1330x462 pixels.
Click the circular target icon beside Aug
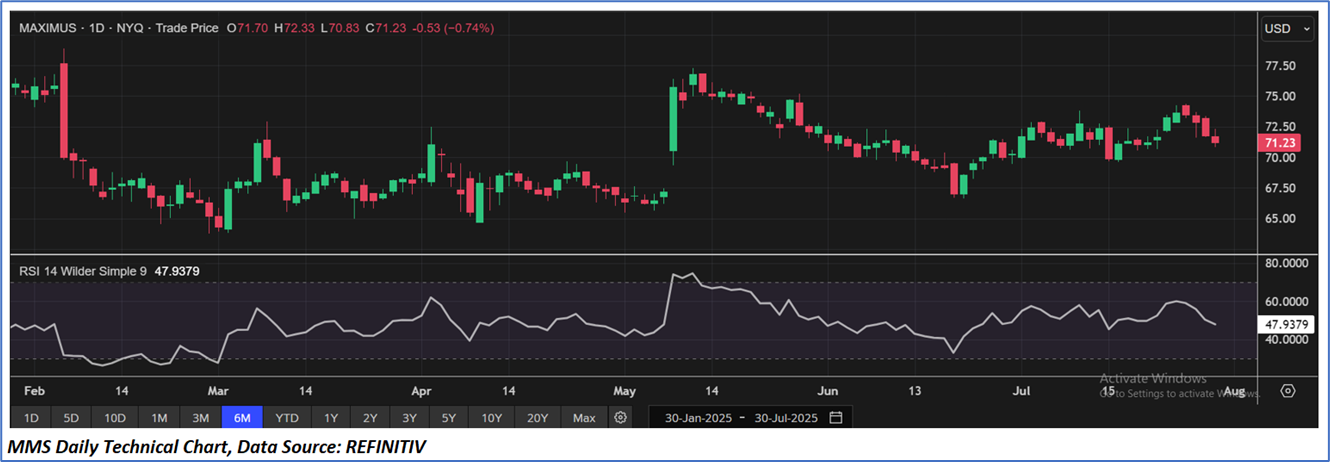point(1288,390)
